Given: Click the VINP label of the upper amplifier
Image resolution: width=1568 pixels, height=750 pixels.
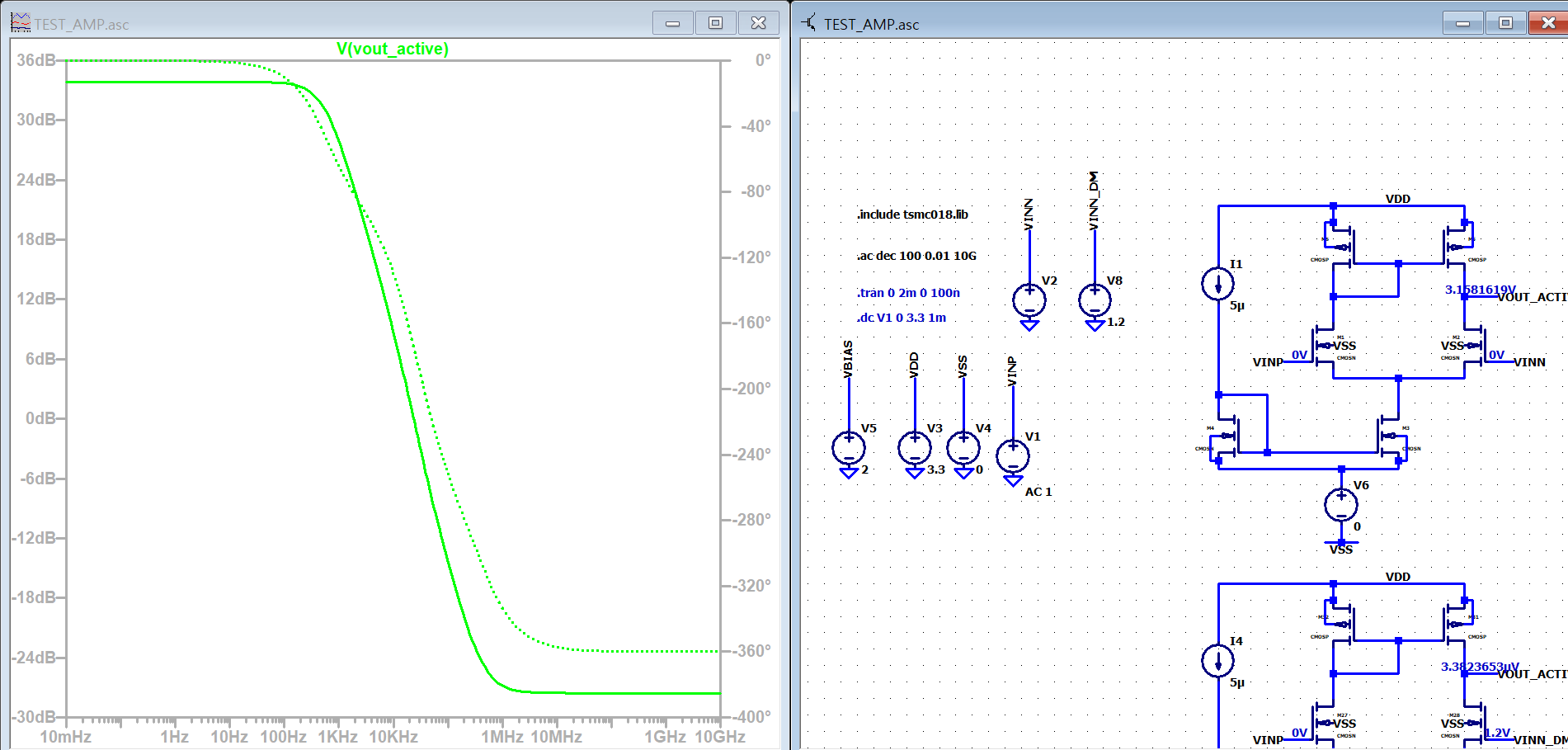Looking at the screenshot, I should pos(1268,362).
